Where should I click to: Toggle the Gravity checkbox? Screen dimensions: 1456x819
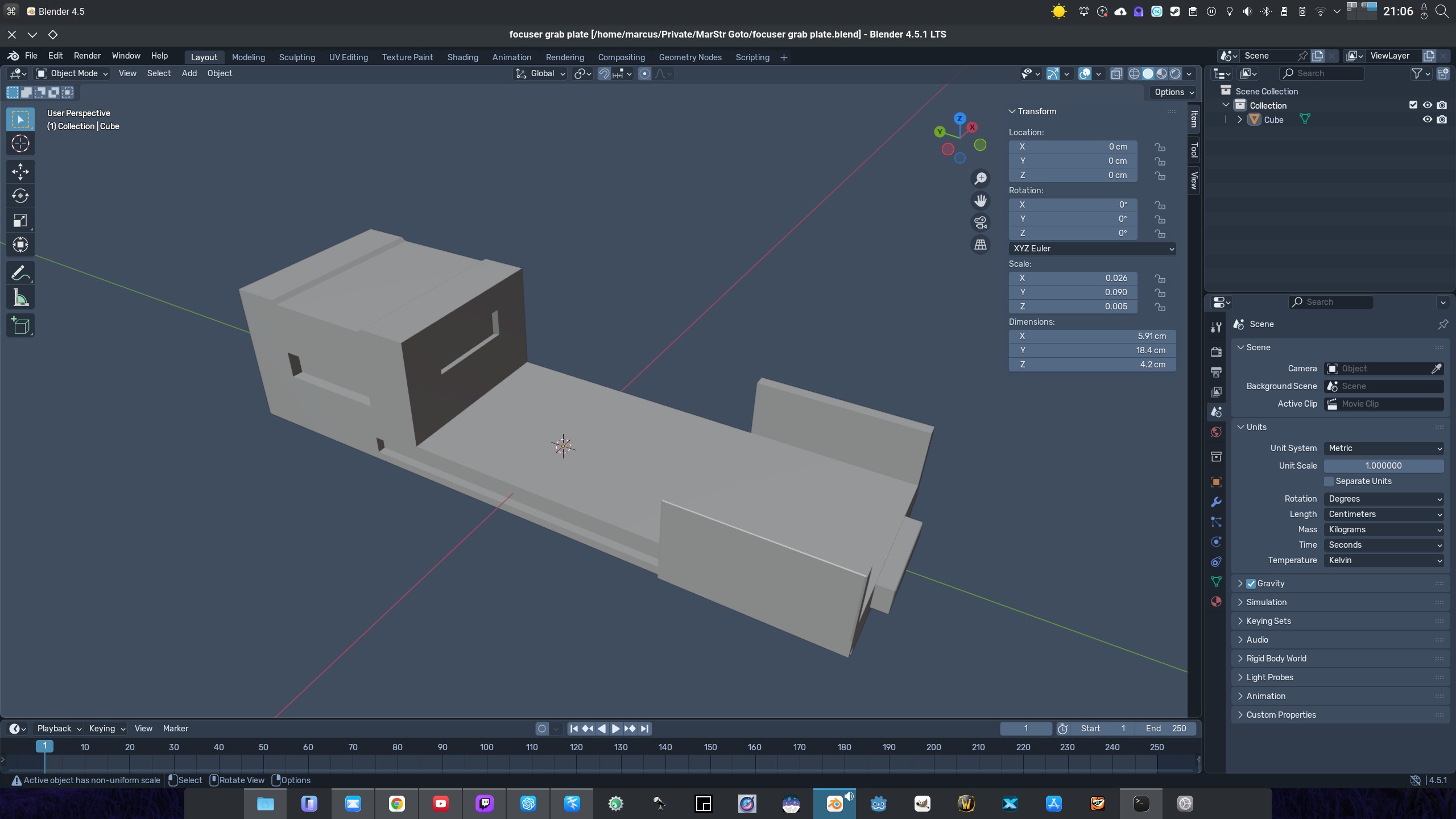[1251, 584]
